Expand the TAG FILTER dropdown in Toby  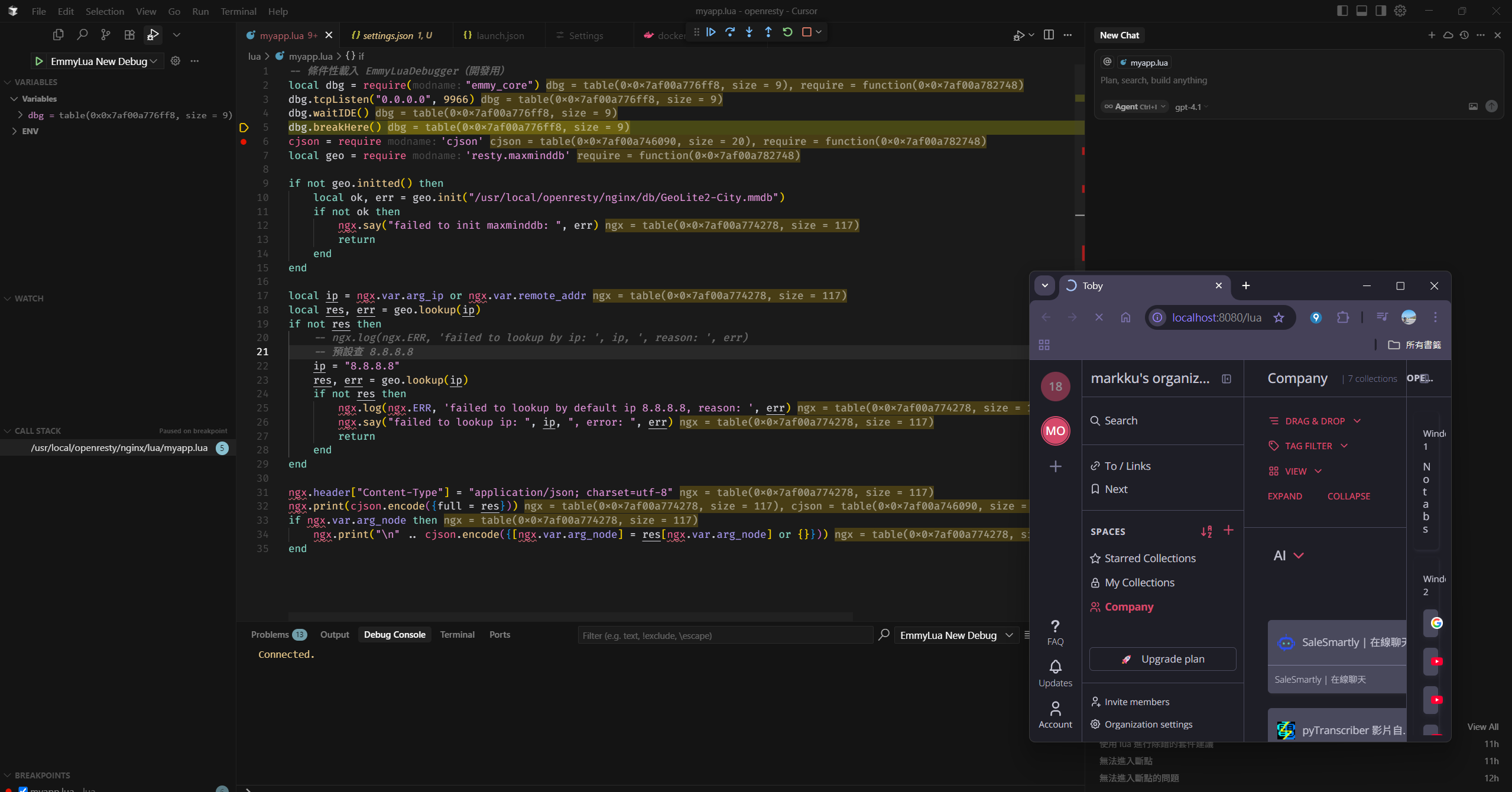pyautogui.click(x=1308, y=446)
